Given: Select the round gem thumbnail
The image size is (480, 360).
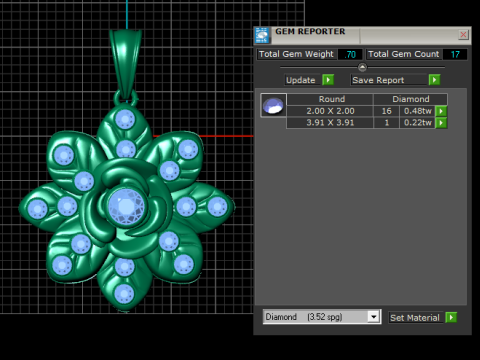Looking at the screenshot, I should click(273, 105).
